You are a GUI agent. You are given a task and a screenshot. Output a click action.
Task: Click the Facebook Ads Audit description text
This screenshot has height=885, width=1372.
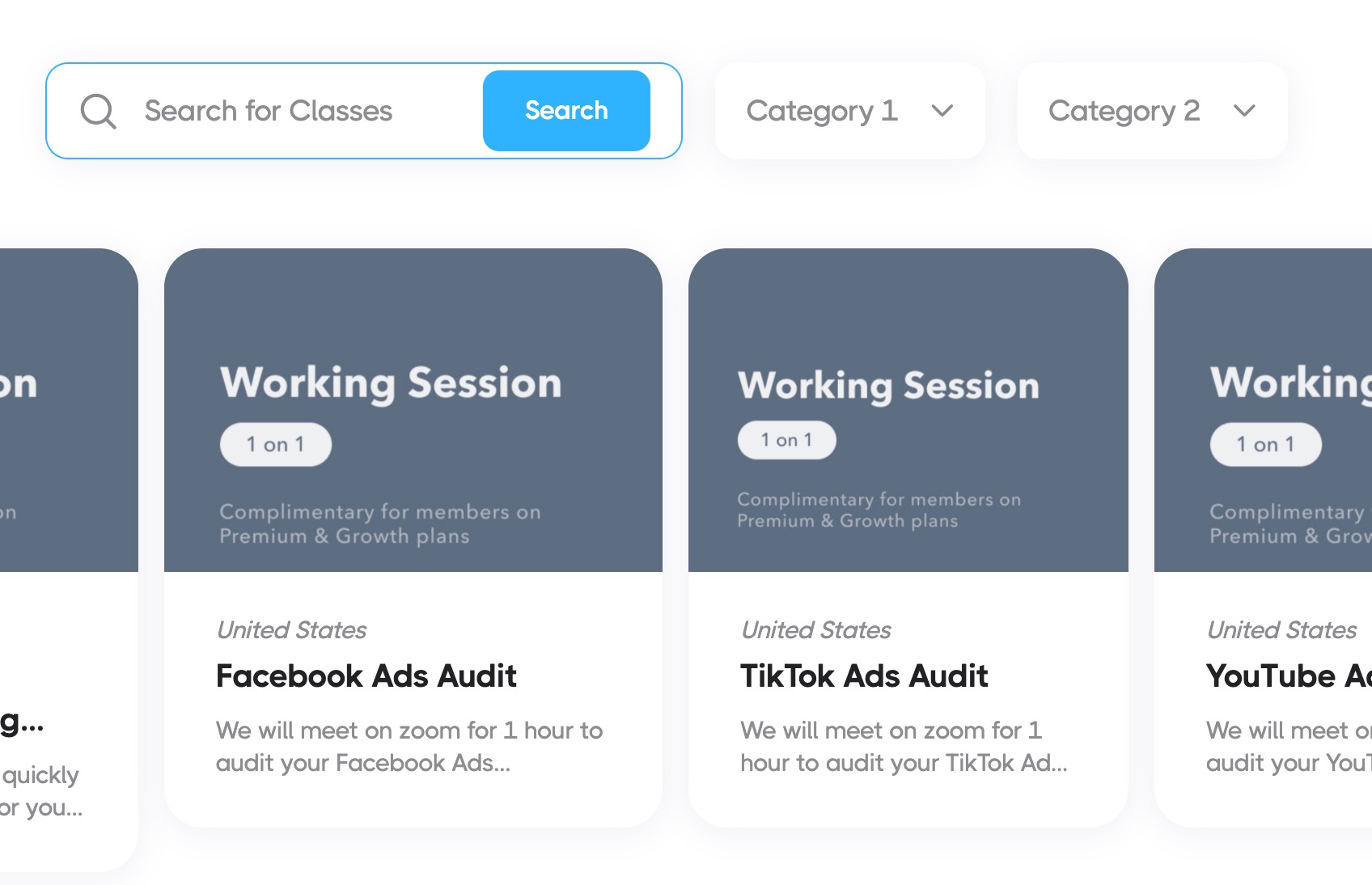click(409, 747)
